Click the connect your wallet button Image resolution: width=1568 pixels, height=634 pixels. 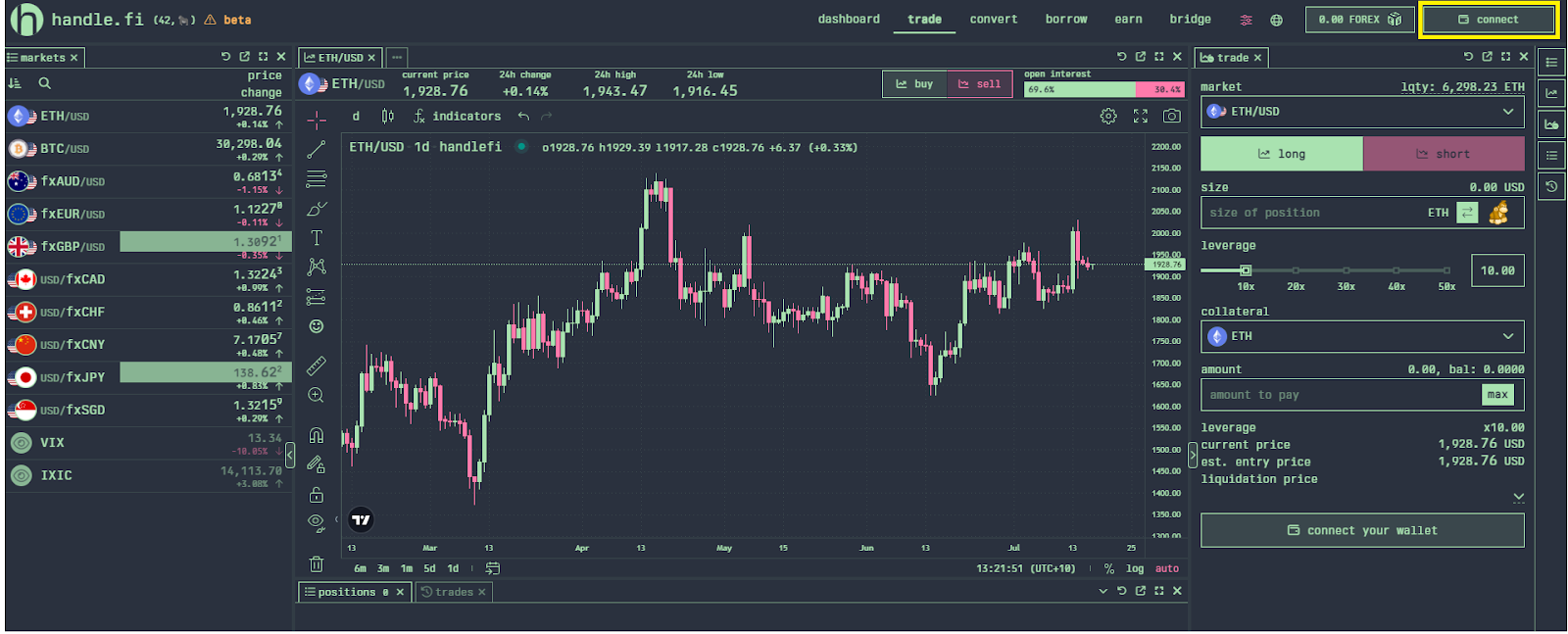[x=1362, y=530]
